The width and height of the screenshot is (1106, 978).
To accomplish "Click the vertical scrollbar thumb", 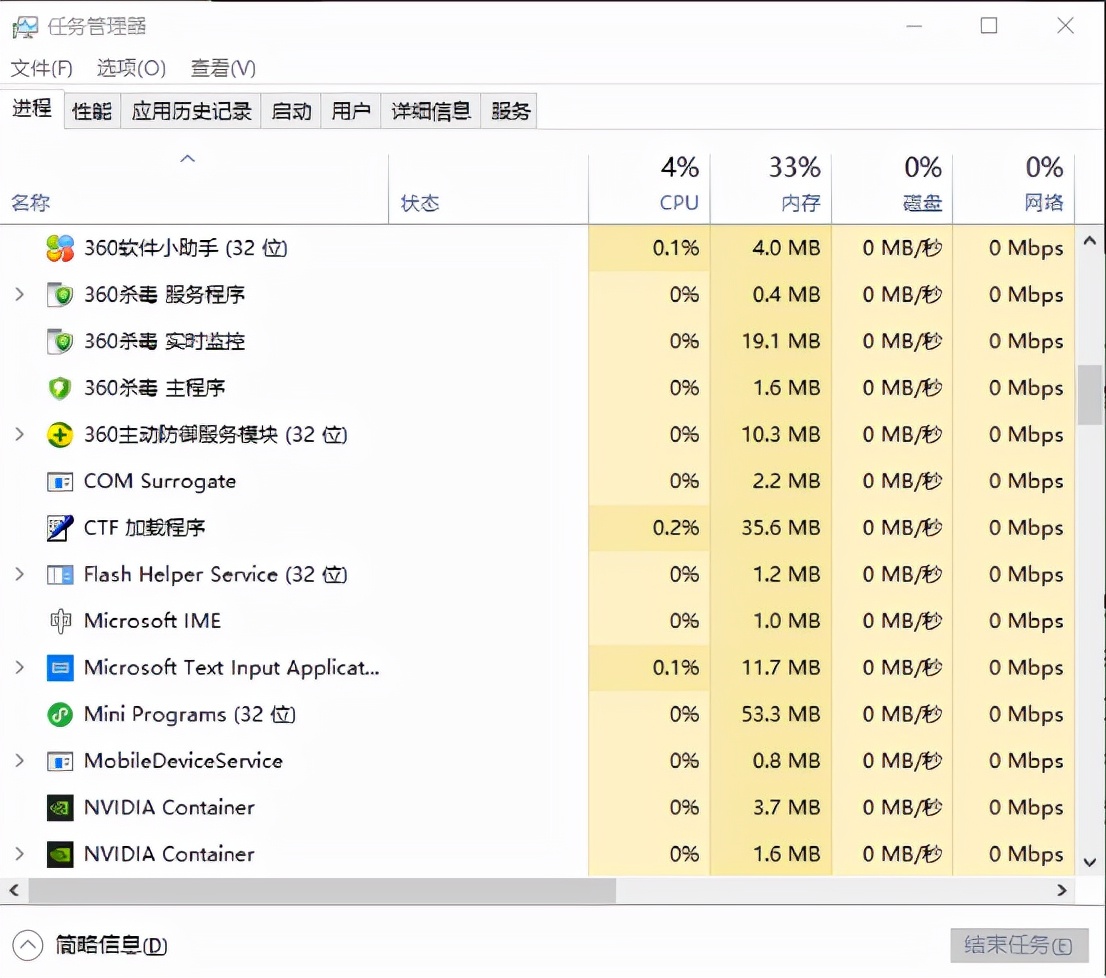I will pyautogui.click(x=1089, y=395).
